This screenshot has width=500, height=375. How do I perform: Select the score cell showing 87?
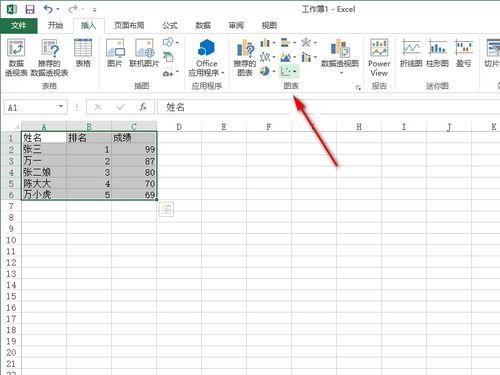(134, 161)
